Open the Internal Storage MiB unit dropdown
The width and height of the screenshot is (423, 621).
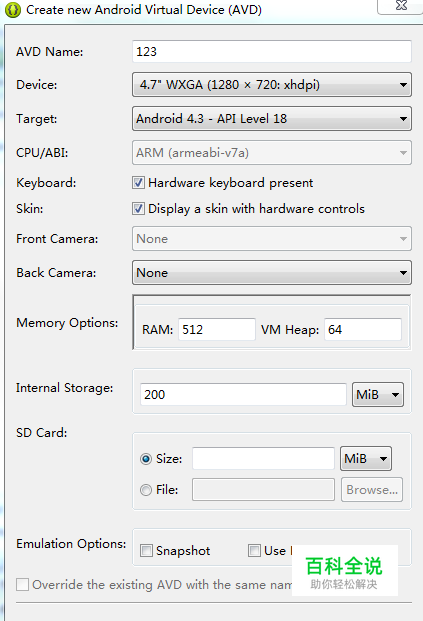(x=378, y=394)
